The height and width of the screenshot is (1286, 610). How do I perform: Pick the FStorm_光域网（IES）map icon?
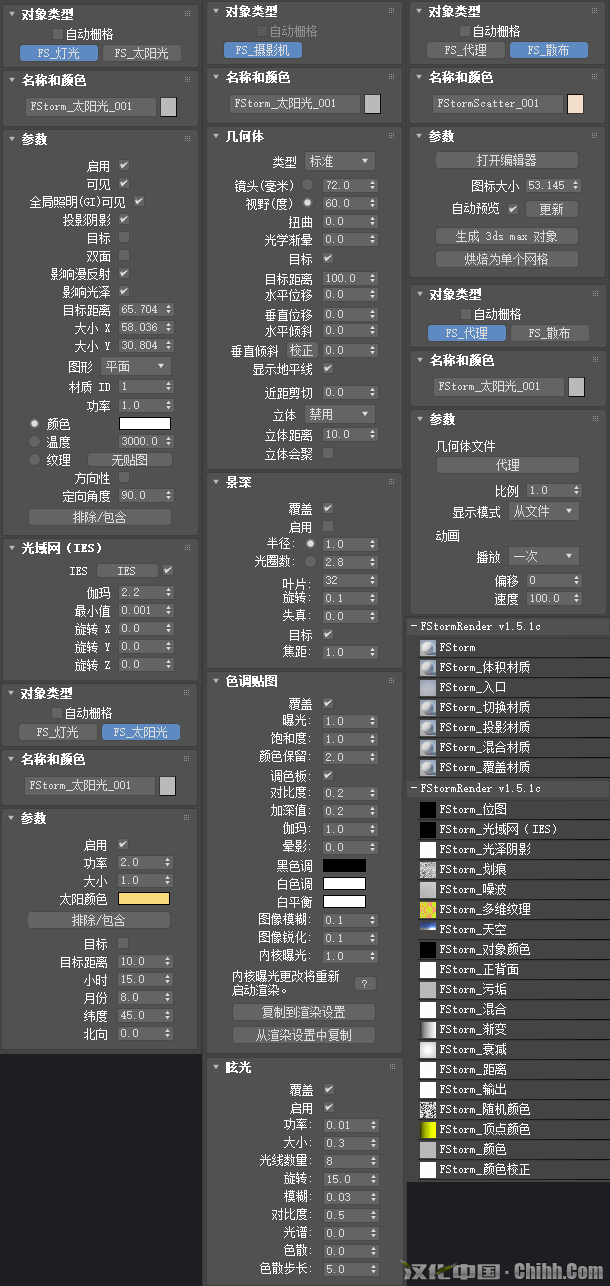pyautogui.click(x=427, y=830)
